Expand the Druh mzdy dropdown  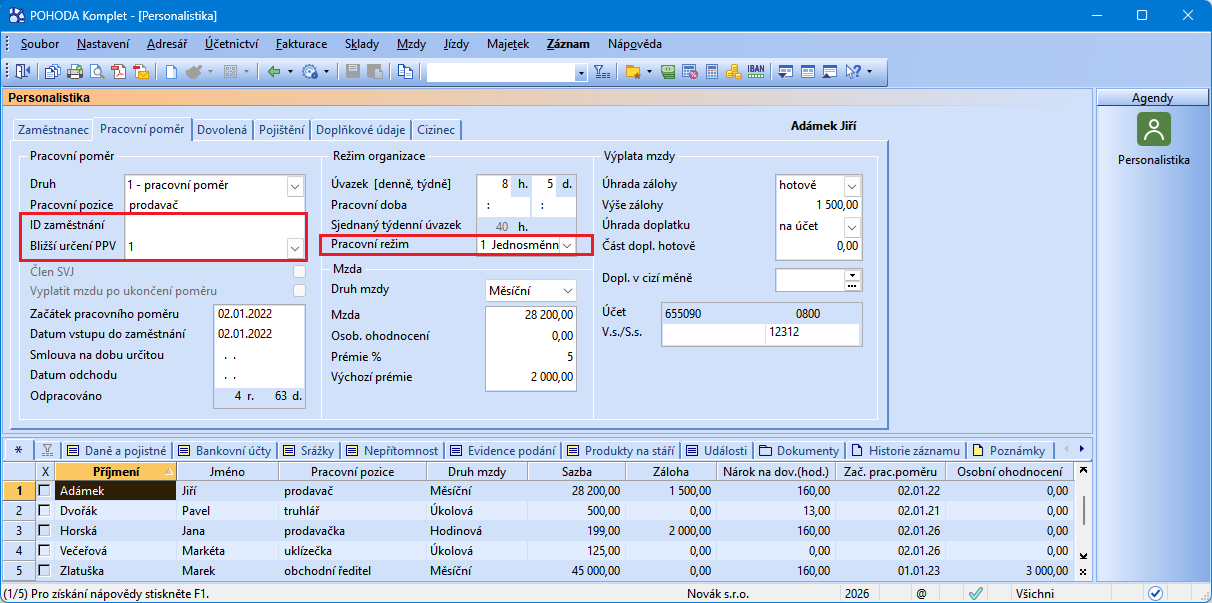(x=567, y=290)
